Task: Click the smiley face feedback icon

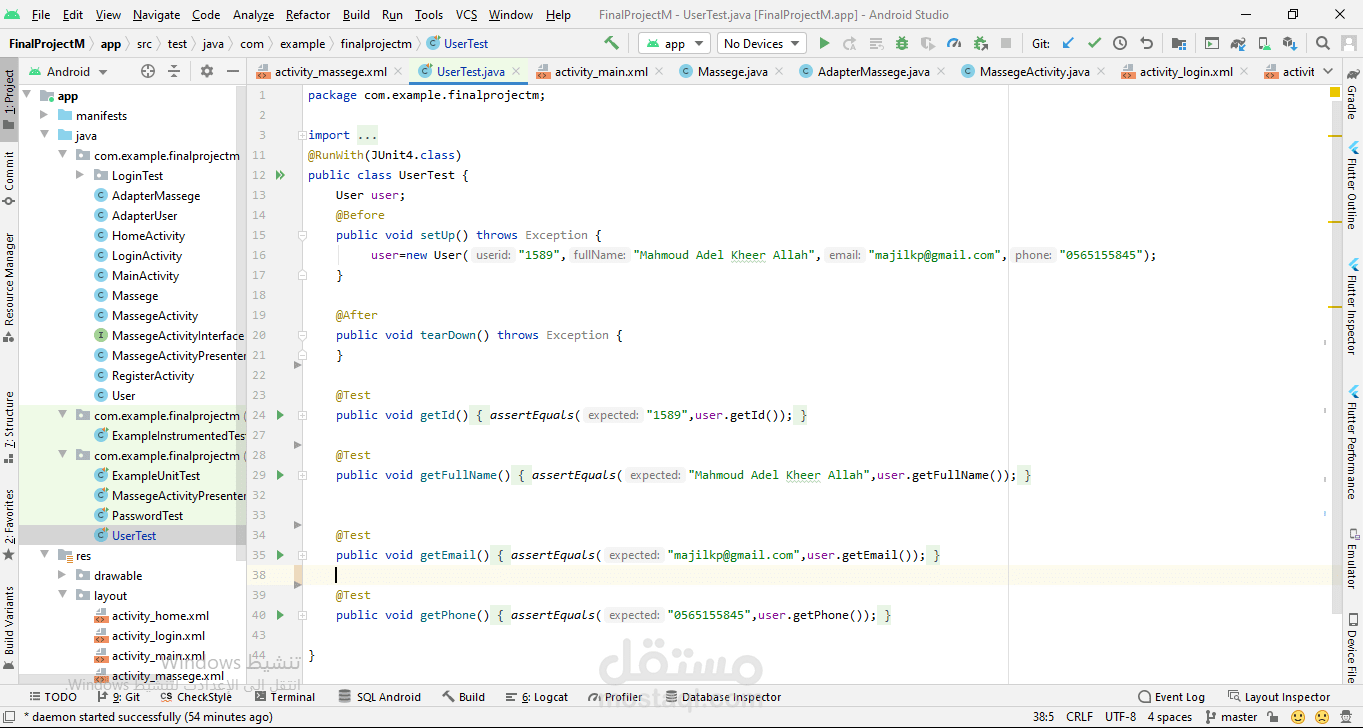Action: click(1298, 716)
